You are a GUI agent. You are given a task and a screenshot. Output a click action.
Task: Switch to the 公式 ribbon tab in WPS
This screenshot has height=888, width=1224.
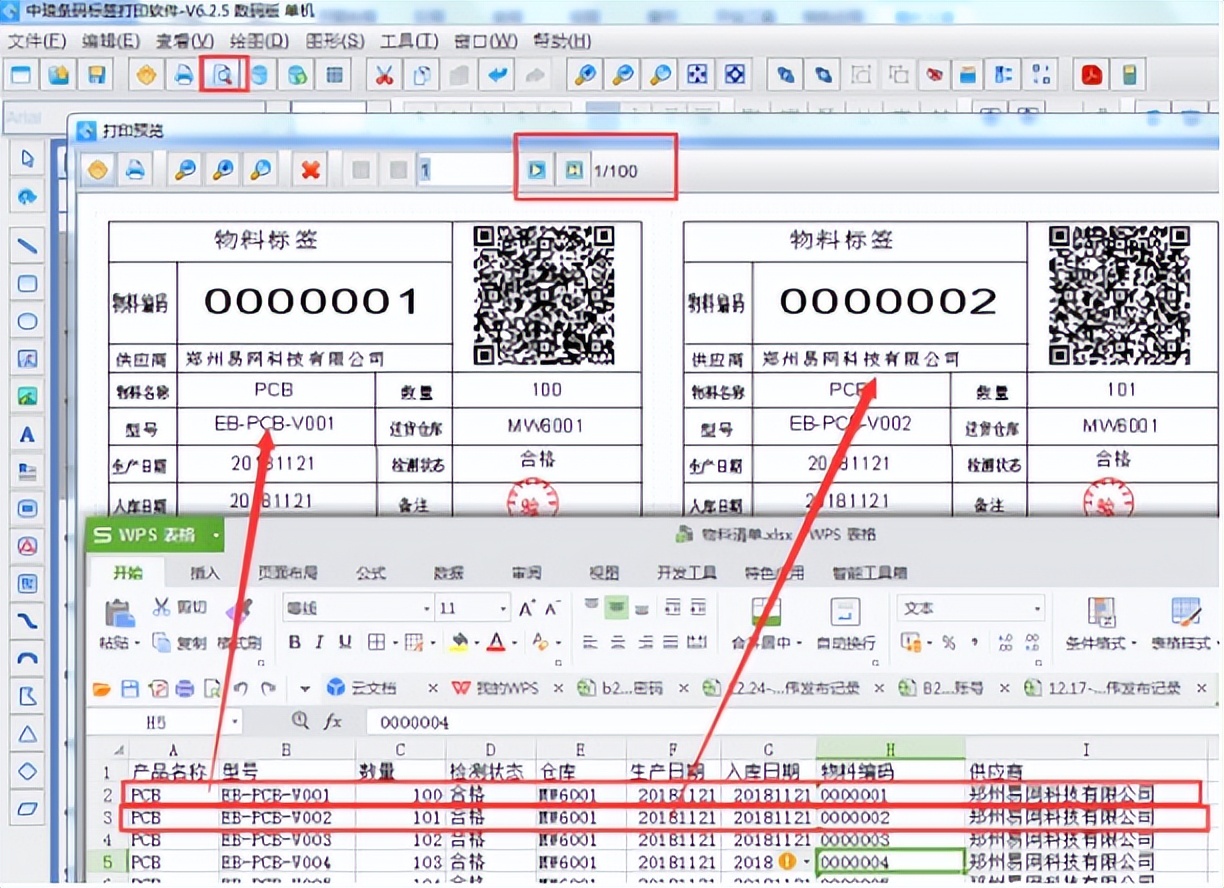point(370,573)
